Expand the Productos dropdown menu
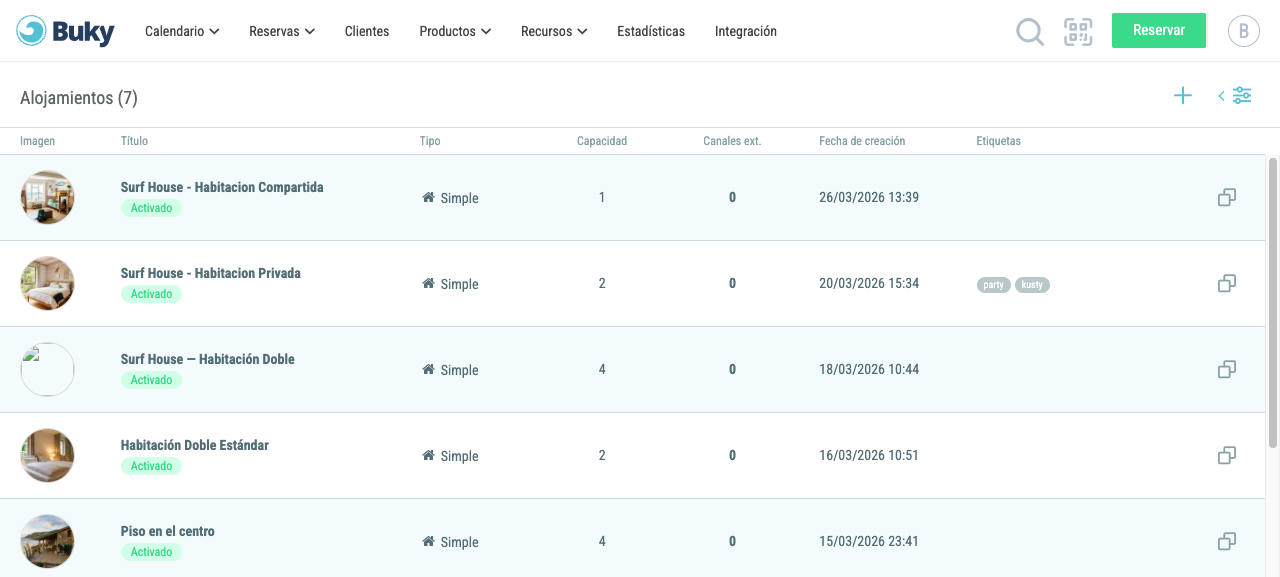This screenshot has width=1280, height=577. (455, 31)
